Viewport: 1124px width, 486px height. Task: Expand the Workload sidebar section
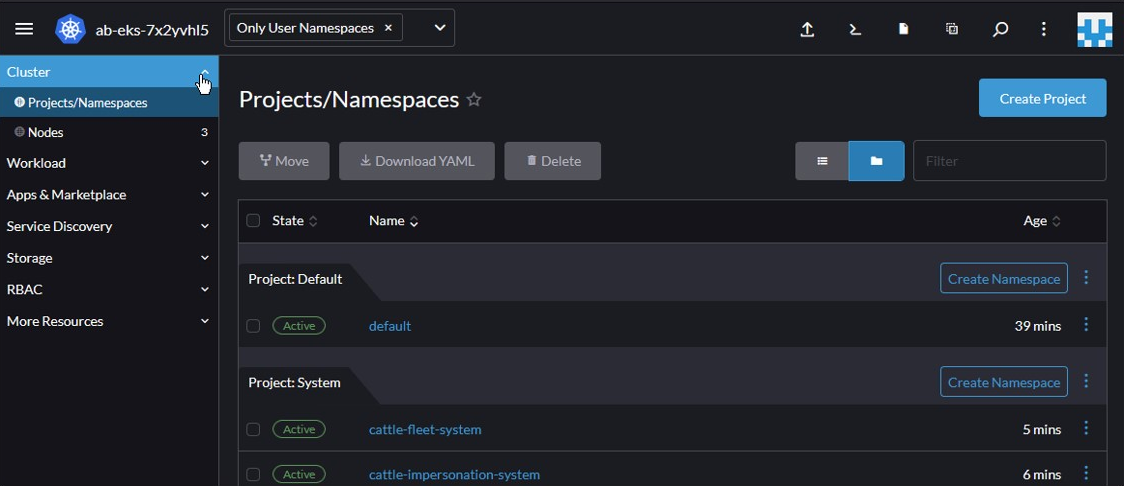(x=107, y=163)
